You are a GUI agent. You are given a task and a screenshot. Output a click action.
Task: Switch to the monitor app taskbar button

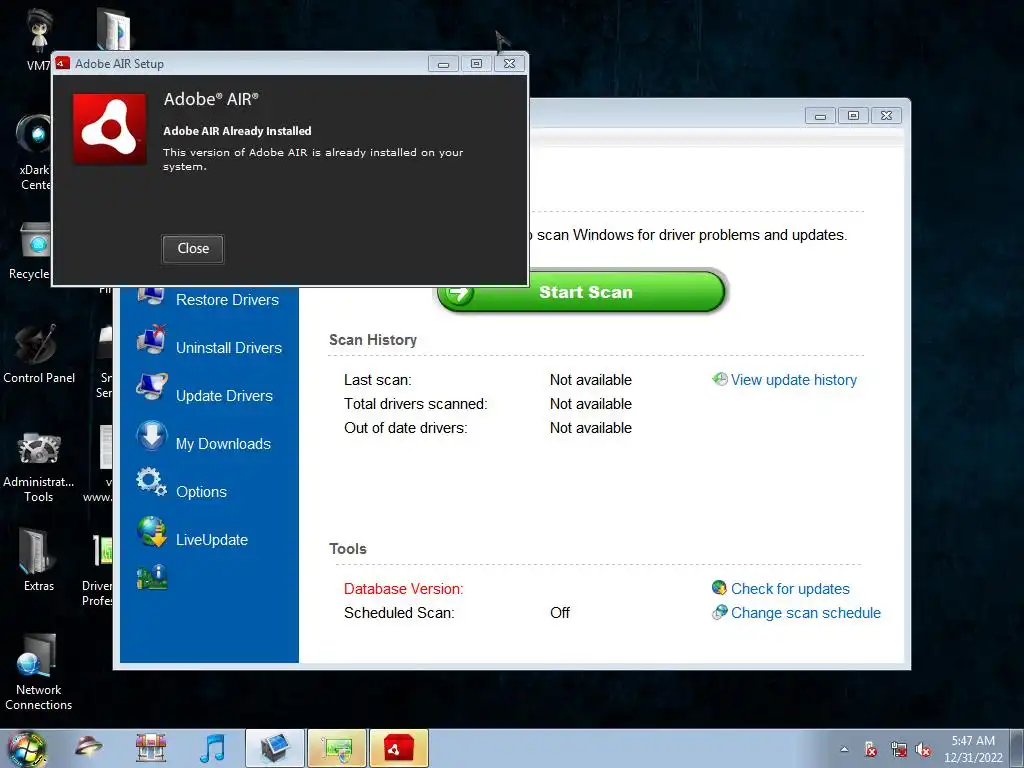point(275,748)
